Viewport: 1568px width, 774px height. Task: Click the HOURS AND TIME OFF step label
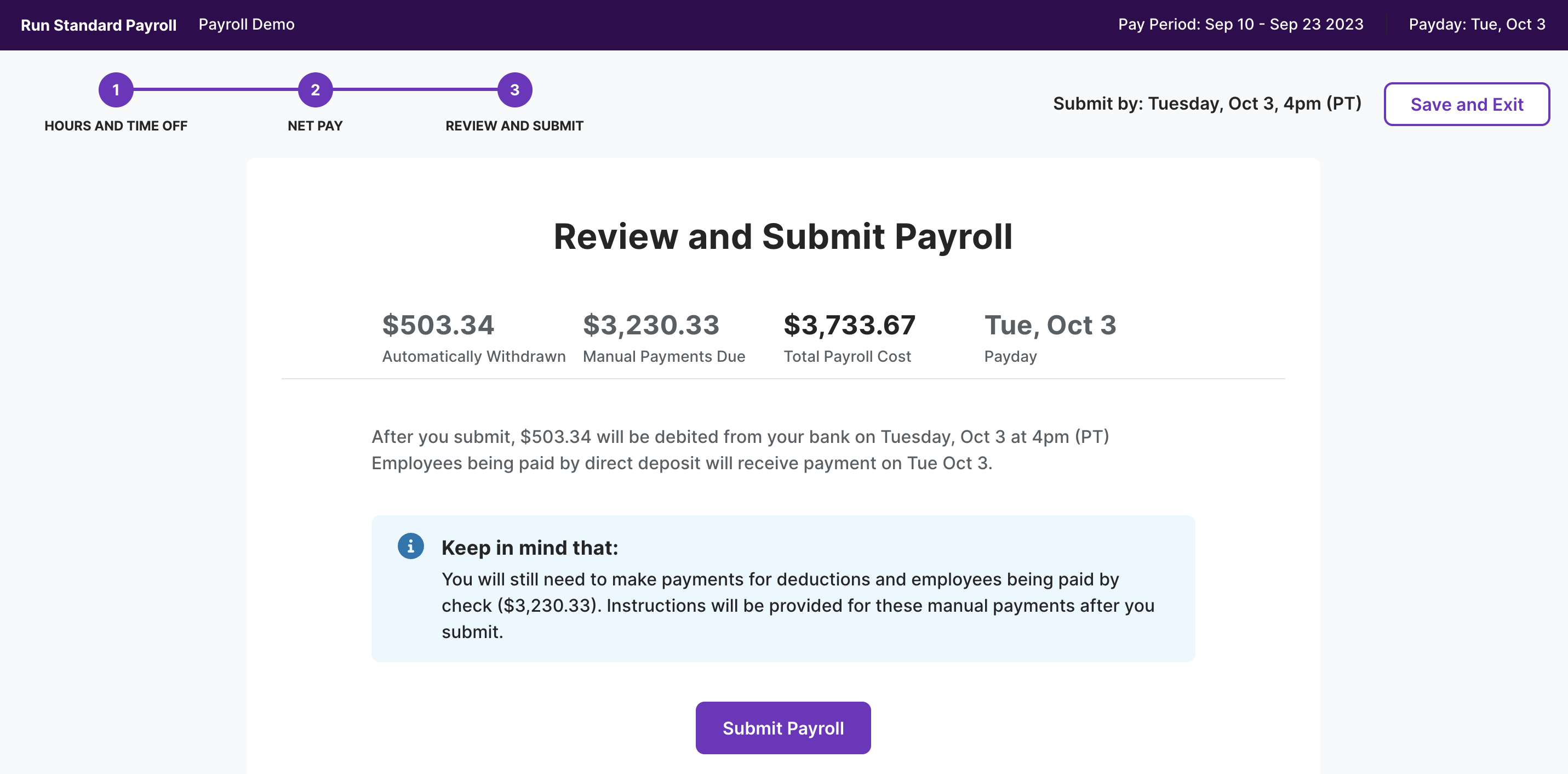point(116,126)
